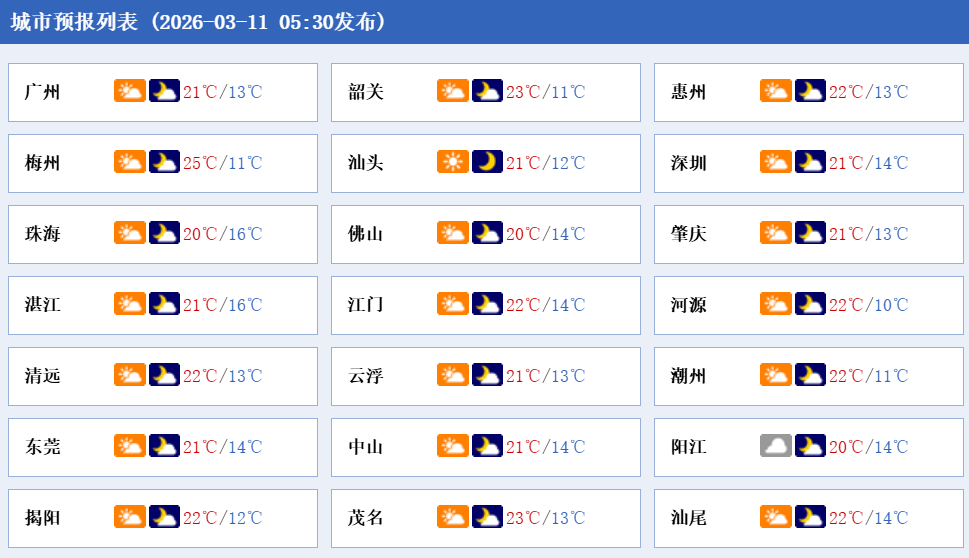Click Meizhou's 25℃ high temperature

200,163
